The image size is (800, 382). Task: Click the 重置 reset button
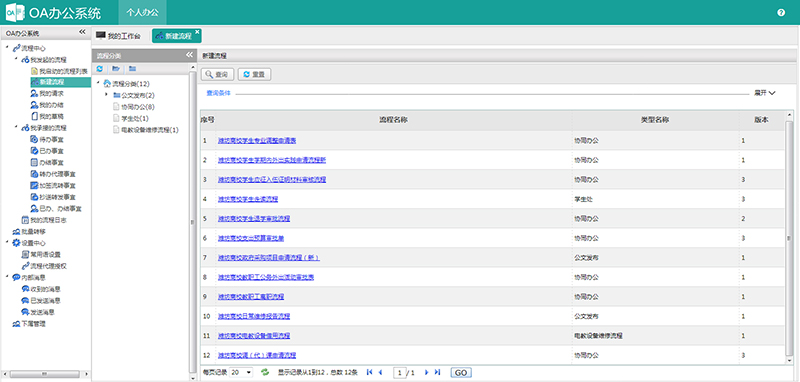(x=254, y=74)
